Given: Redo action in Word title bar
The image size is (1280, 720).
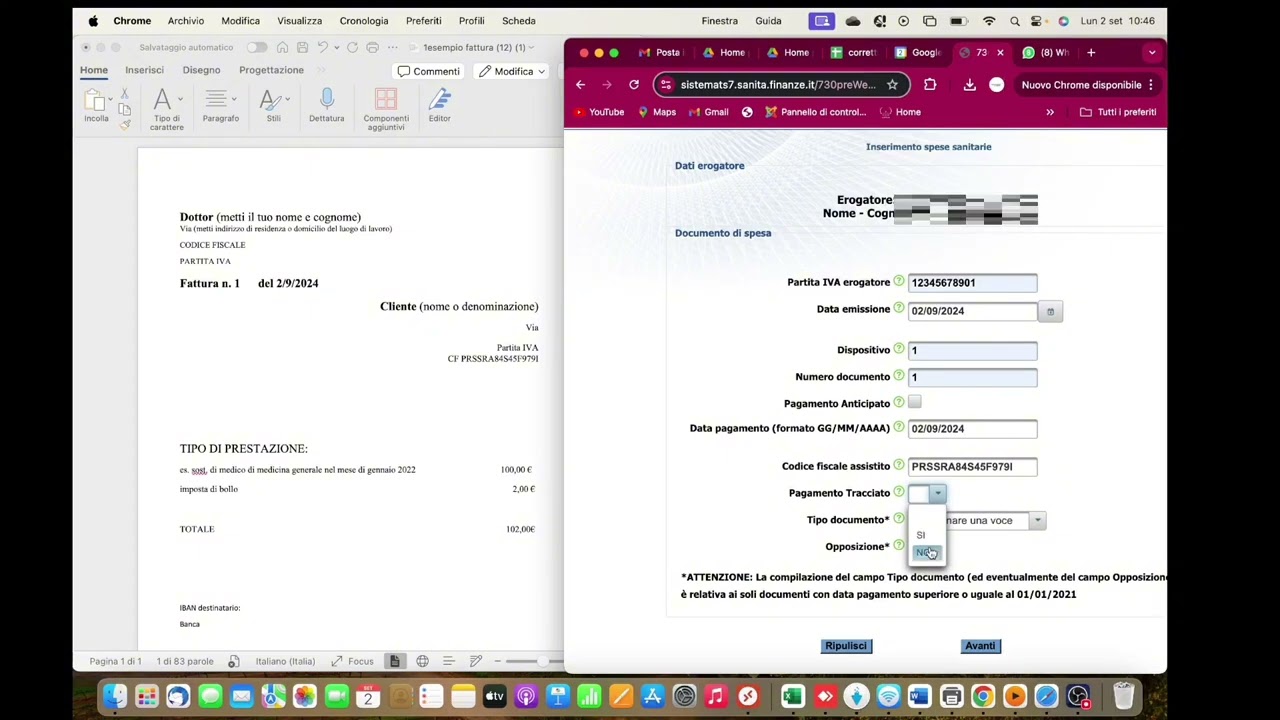Looking at the screenshot, I should (x=352, y=47).
